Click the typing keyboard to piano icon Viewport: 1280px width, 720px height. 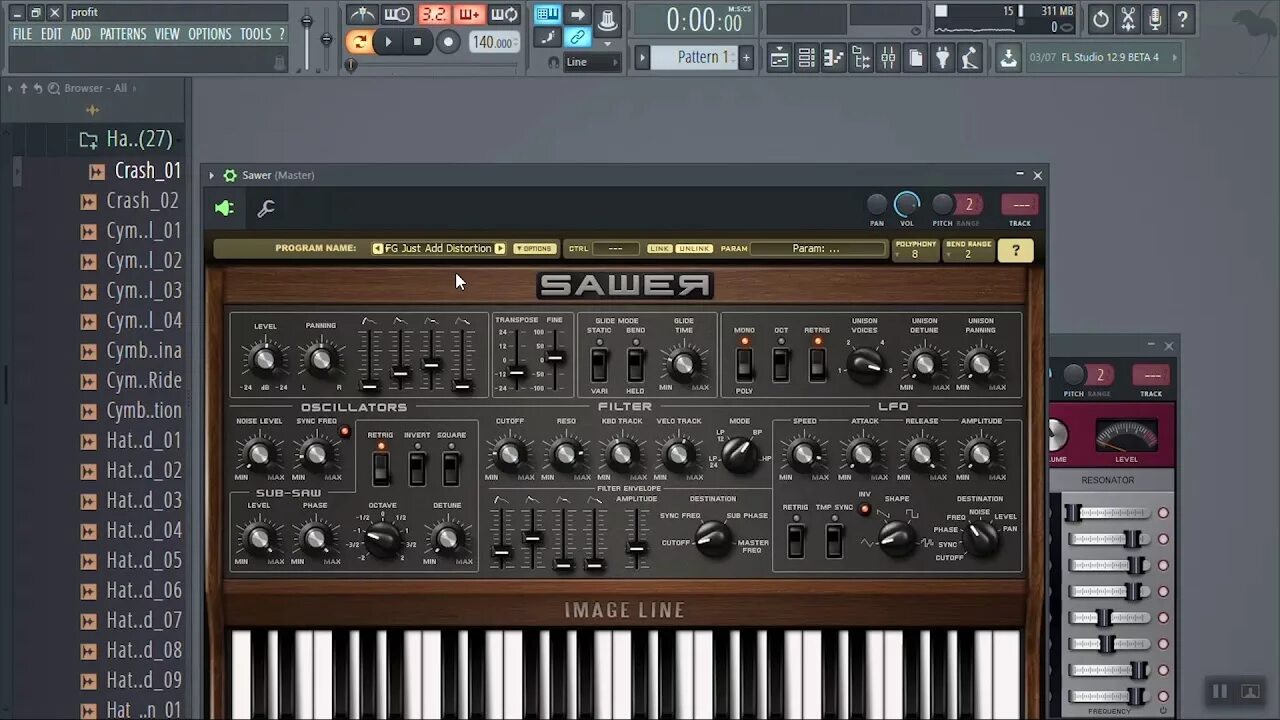click(x=547, y=14)
